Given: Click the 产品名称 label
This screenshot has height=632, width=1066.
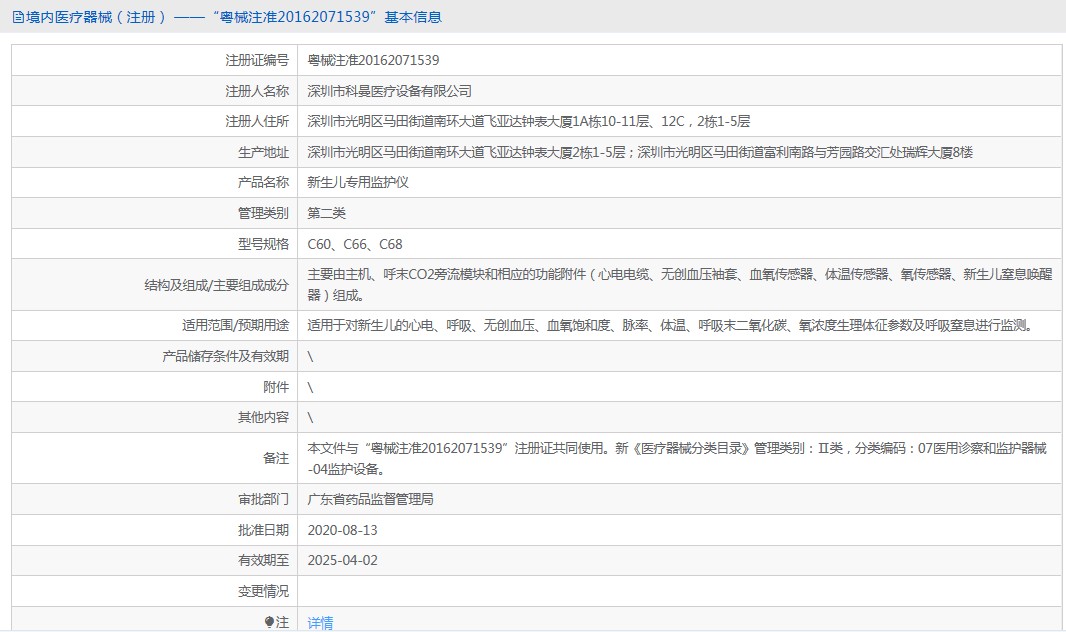Looking at the screenshot, I should pos(263,182).
